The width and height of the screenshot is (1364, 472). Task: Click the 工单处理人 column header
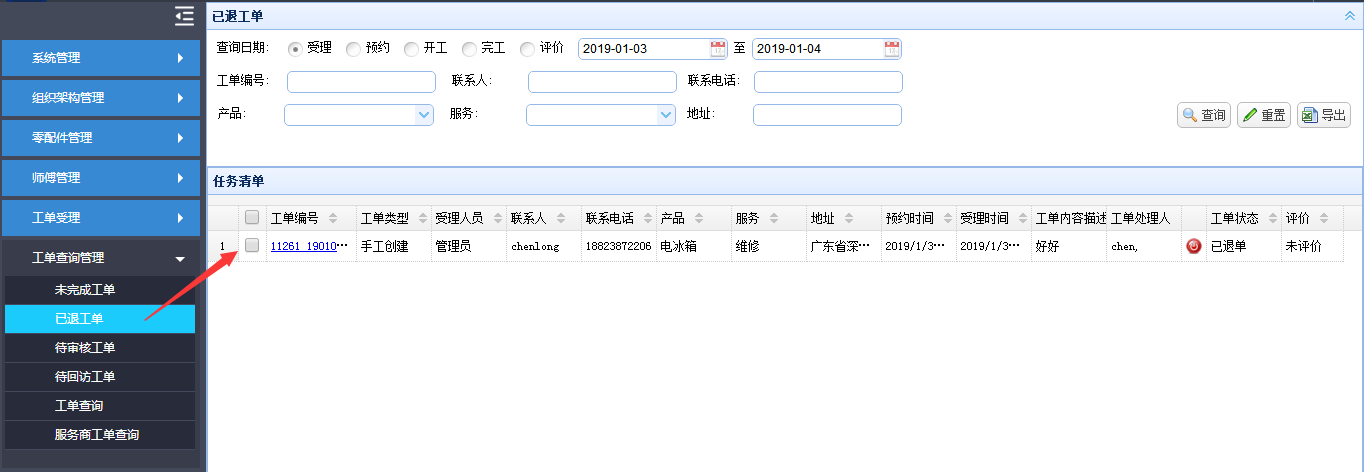[x=1144, y=218]
